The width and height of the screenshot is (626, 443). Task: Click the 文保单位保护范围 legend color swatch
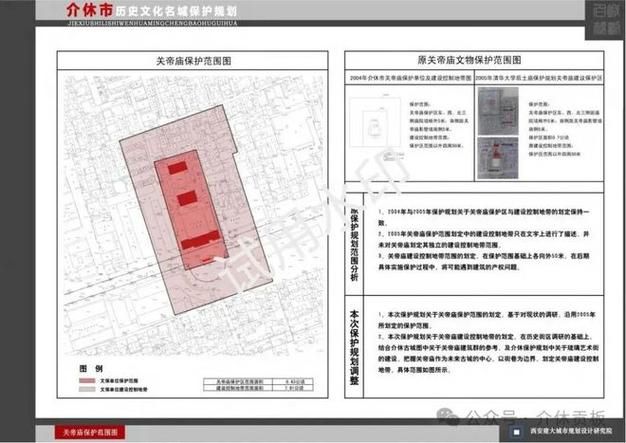coord(87,381)
